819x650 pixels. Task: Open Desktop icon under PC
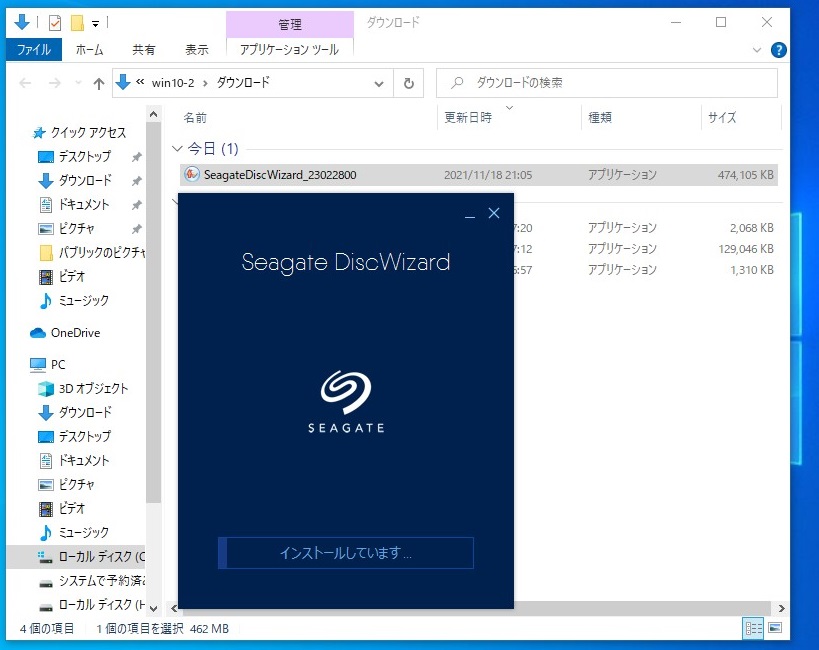tap(46, 436)
